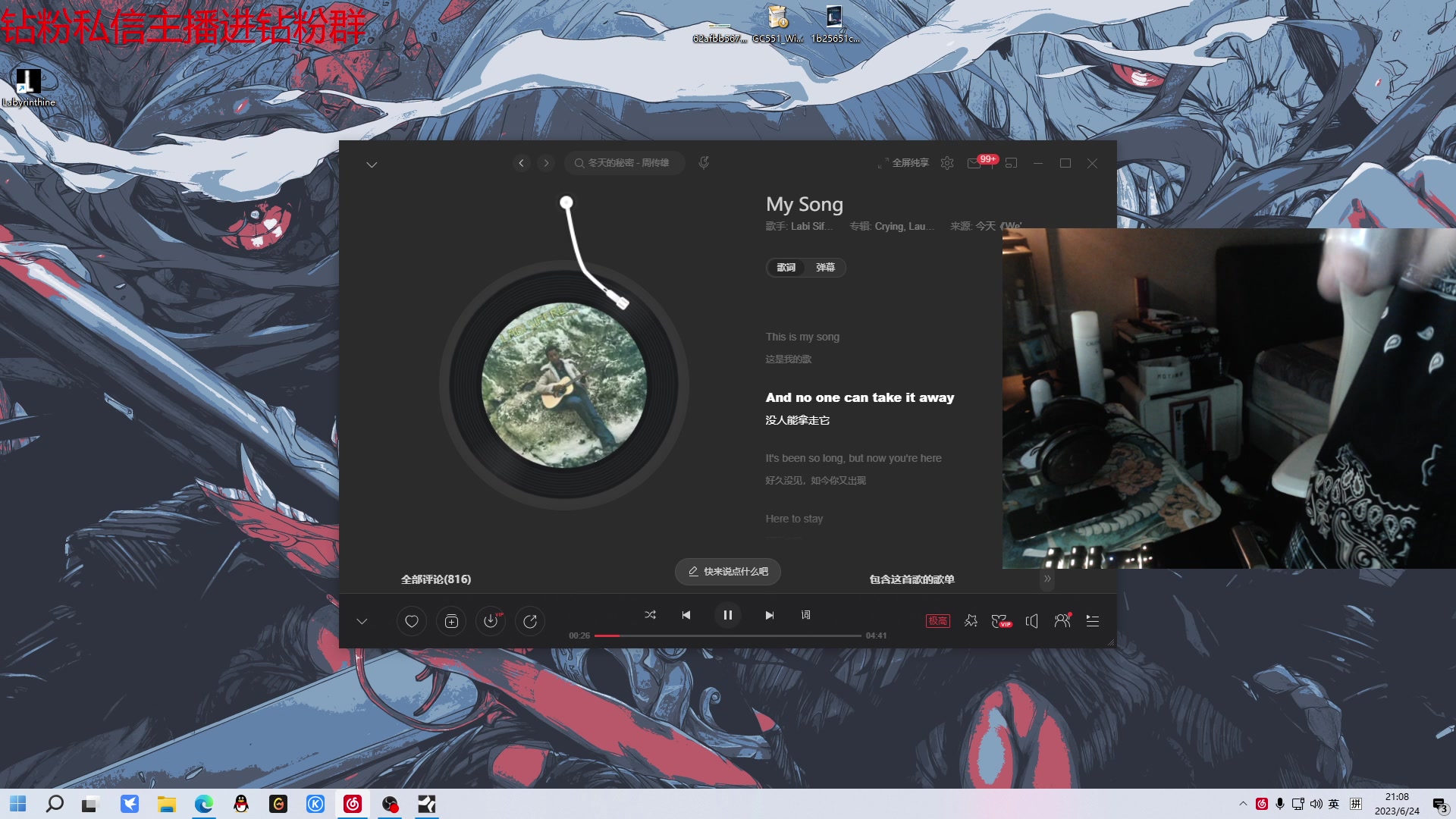This screenshot has height=819, width=1456.
Task: Click the voice search microphone icon
Action: [704, 163]
